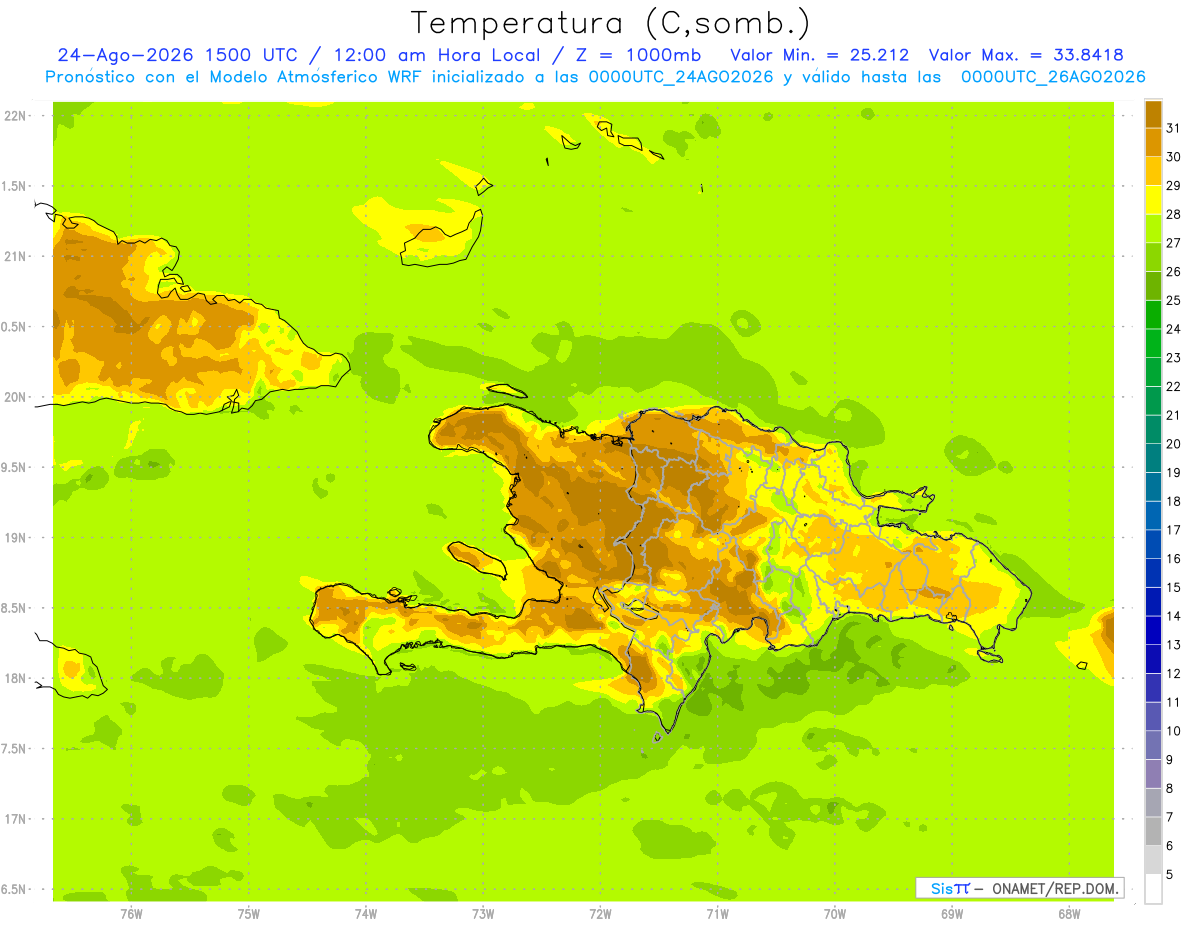1200x927 pixels.
Task: Click the colorbar value label "30"
Action: coord(1174,157)
